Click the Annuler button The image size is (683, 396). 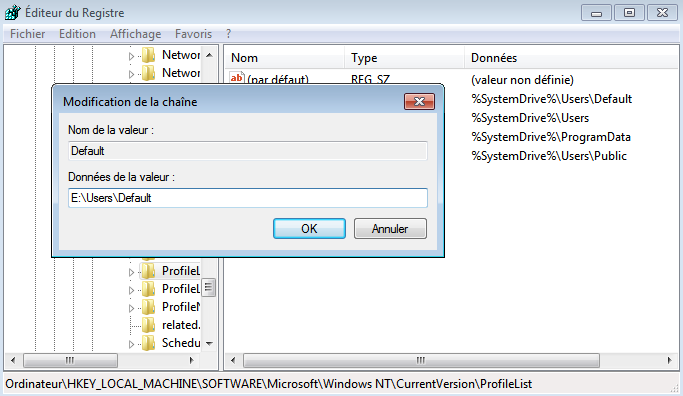[390, 229]
